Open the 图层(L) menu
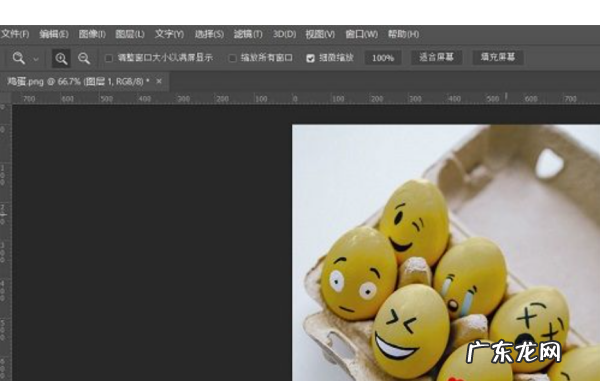The image size is (600, 381). click(x=130, y=34)
